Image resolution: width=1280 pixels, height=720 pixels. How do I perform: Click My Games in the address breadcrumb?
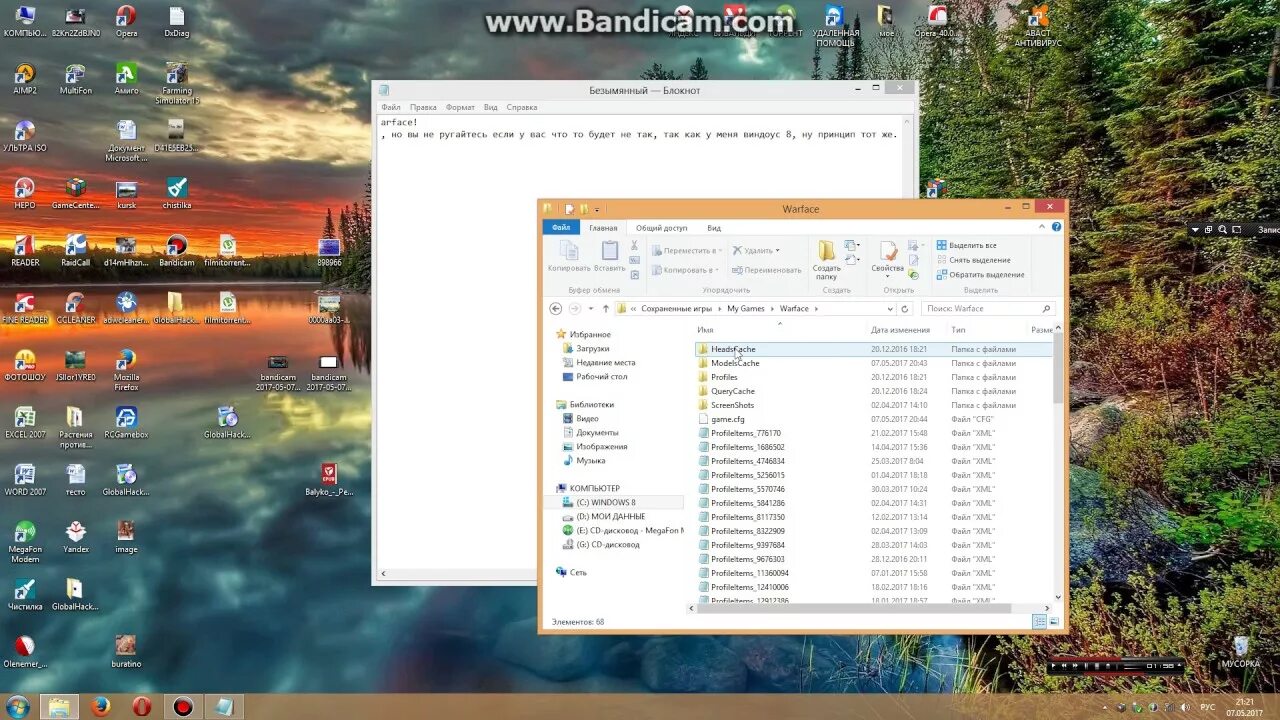tap(745, 309)
